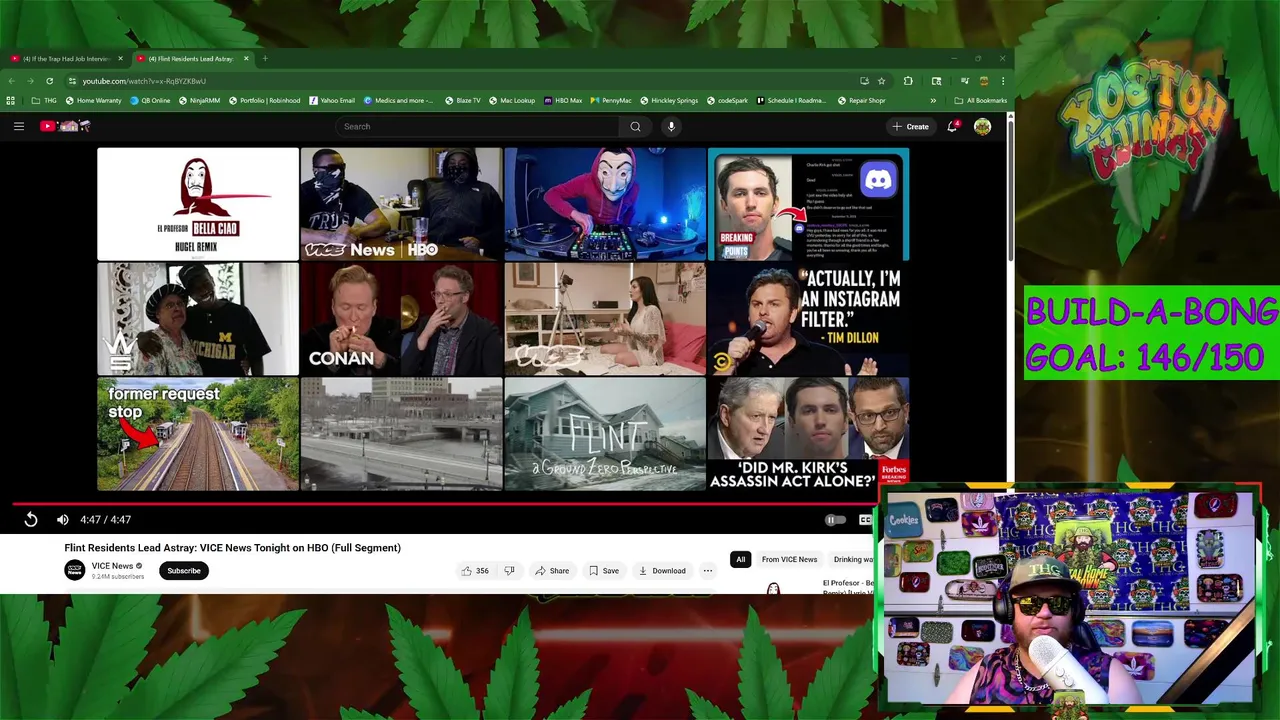1280x720 pixels.
Task: Click the browser back arrow
Action: click(x=11, y=81)
